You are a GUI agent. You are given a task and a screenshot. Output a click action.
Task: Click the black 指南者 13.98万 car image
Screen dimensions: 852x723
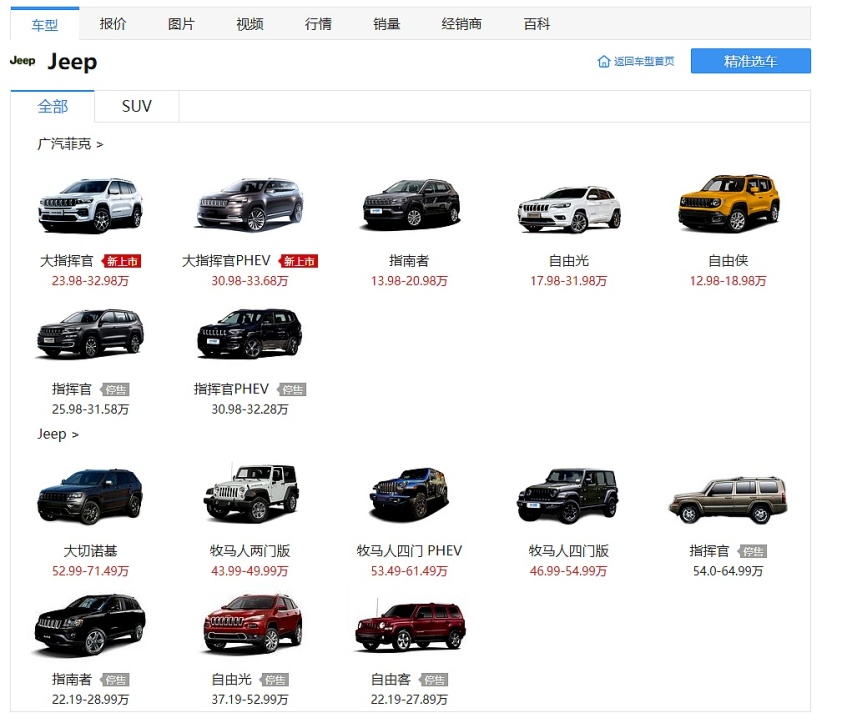(x=411, y=204)
